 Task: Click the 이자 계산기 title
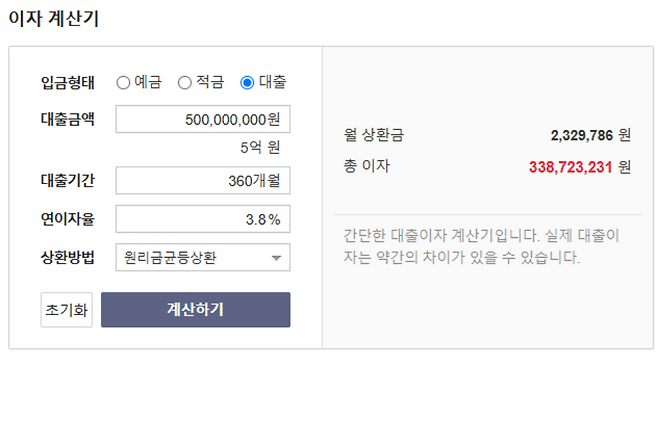53,18
